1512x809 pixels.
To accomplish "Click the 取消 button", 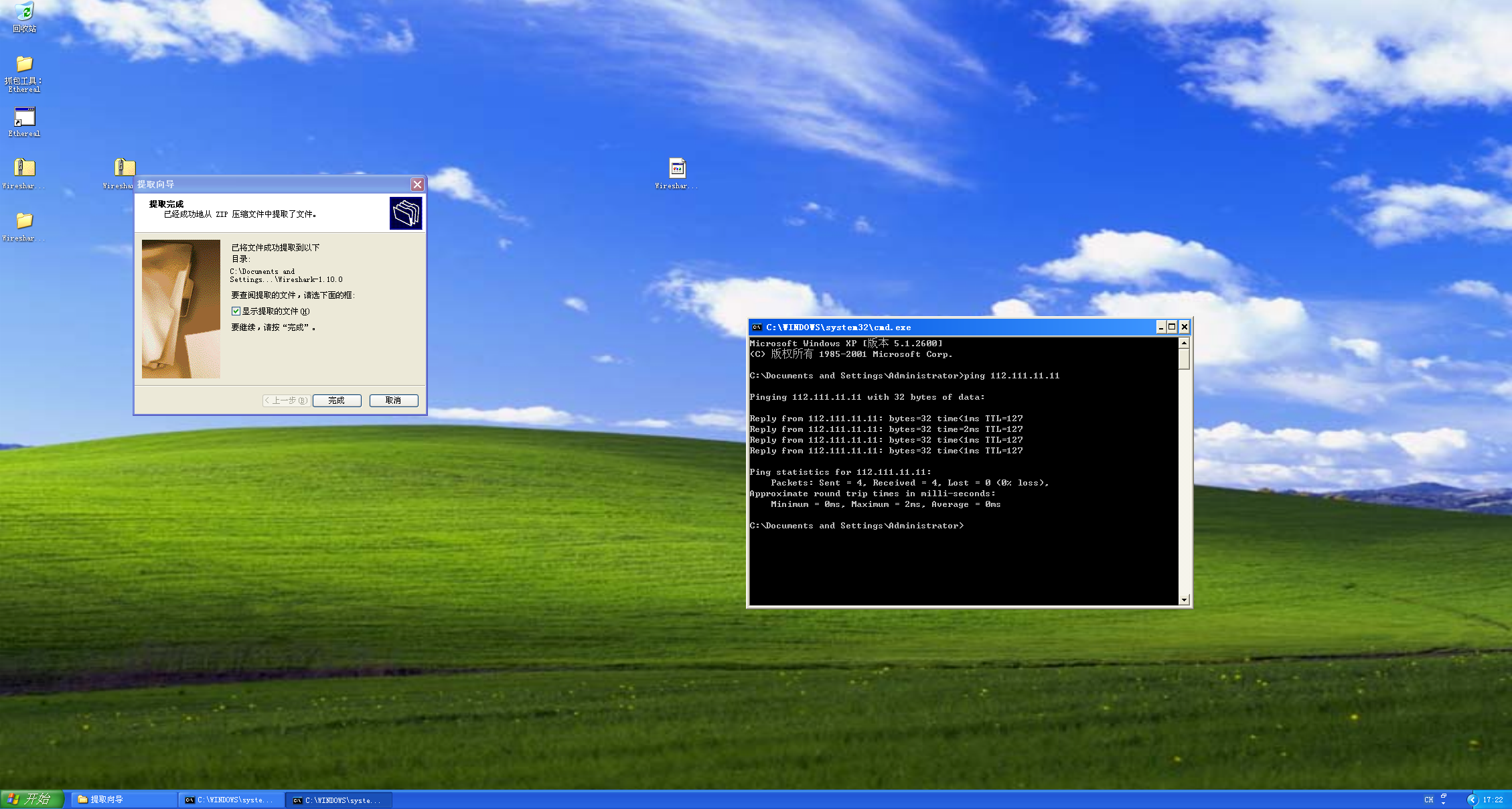I will pos(394,400).
